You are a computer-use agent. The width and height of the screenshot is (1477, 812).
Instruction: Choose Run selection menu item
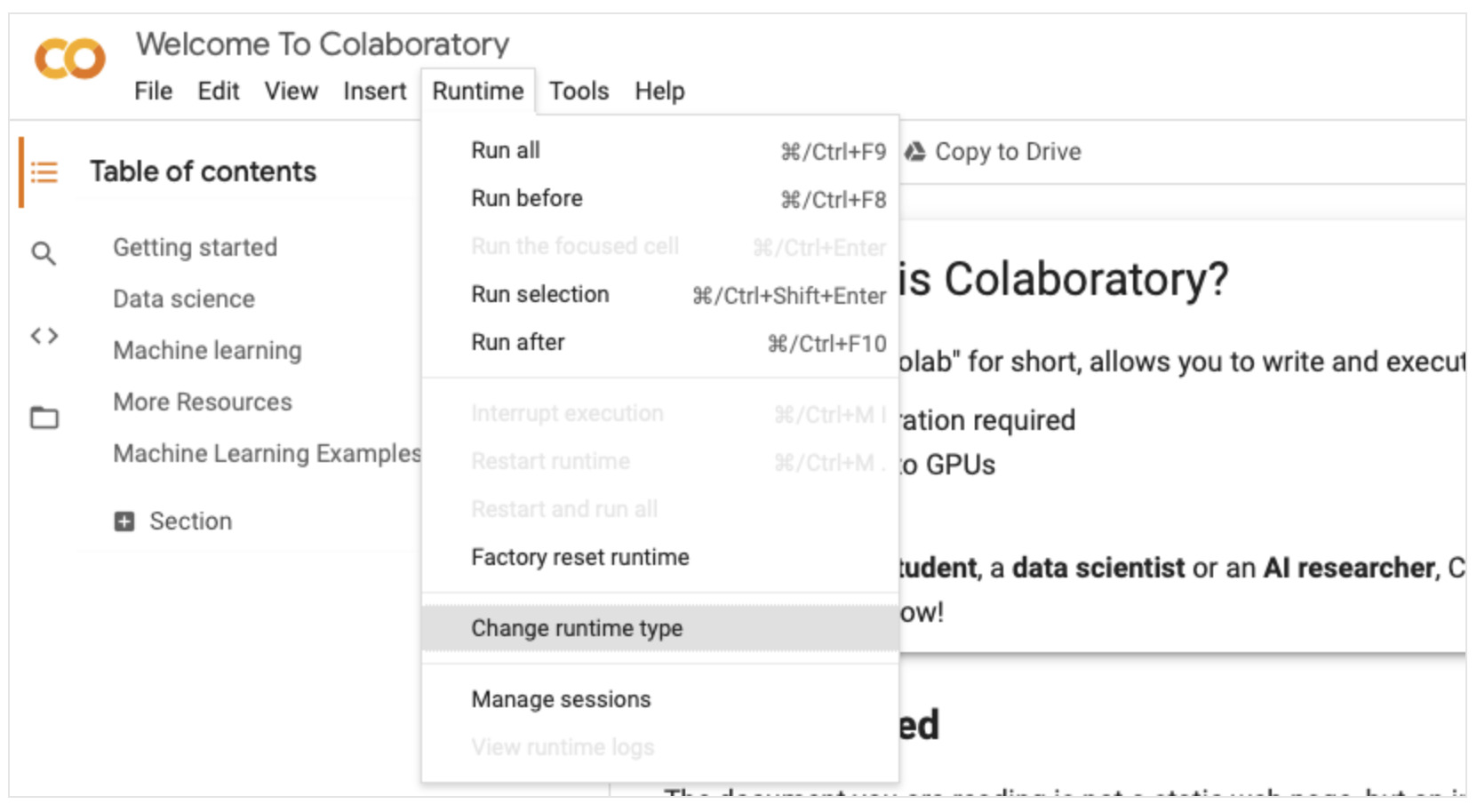[660, 294]
